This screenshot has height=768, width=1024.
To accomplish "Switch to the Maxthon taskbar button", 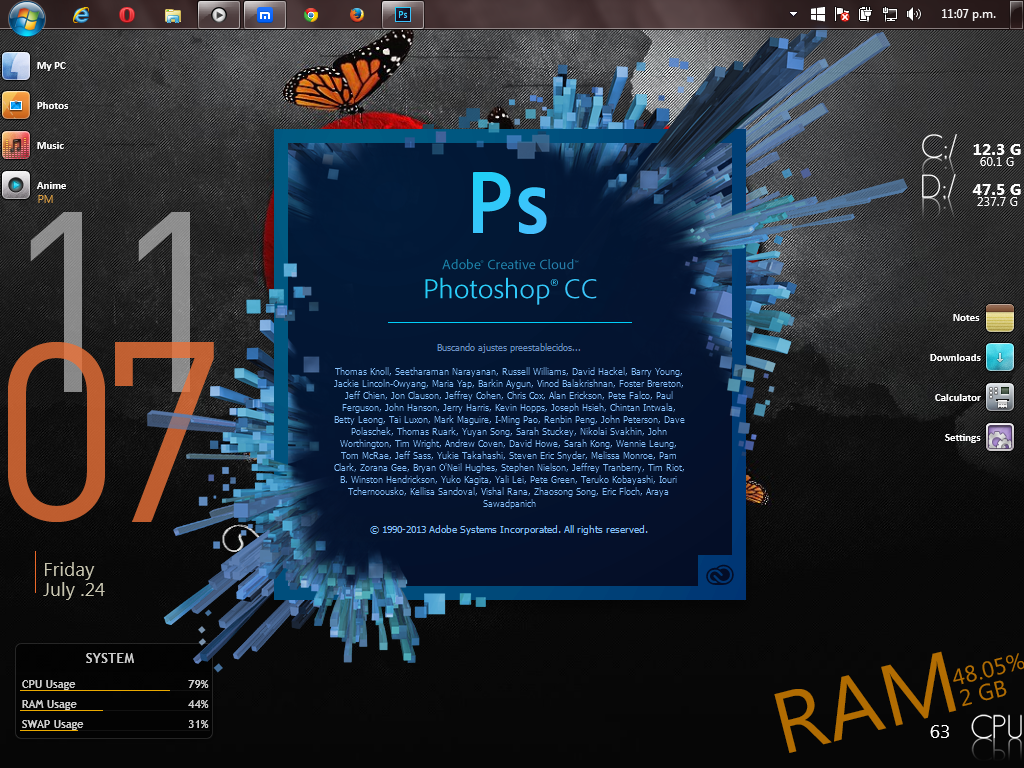I will point(264,14).
